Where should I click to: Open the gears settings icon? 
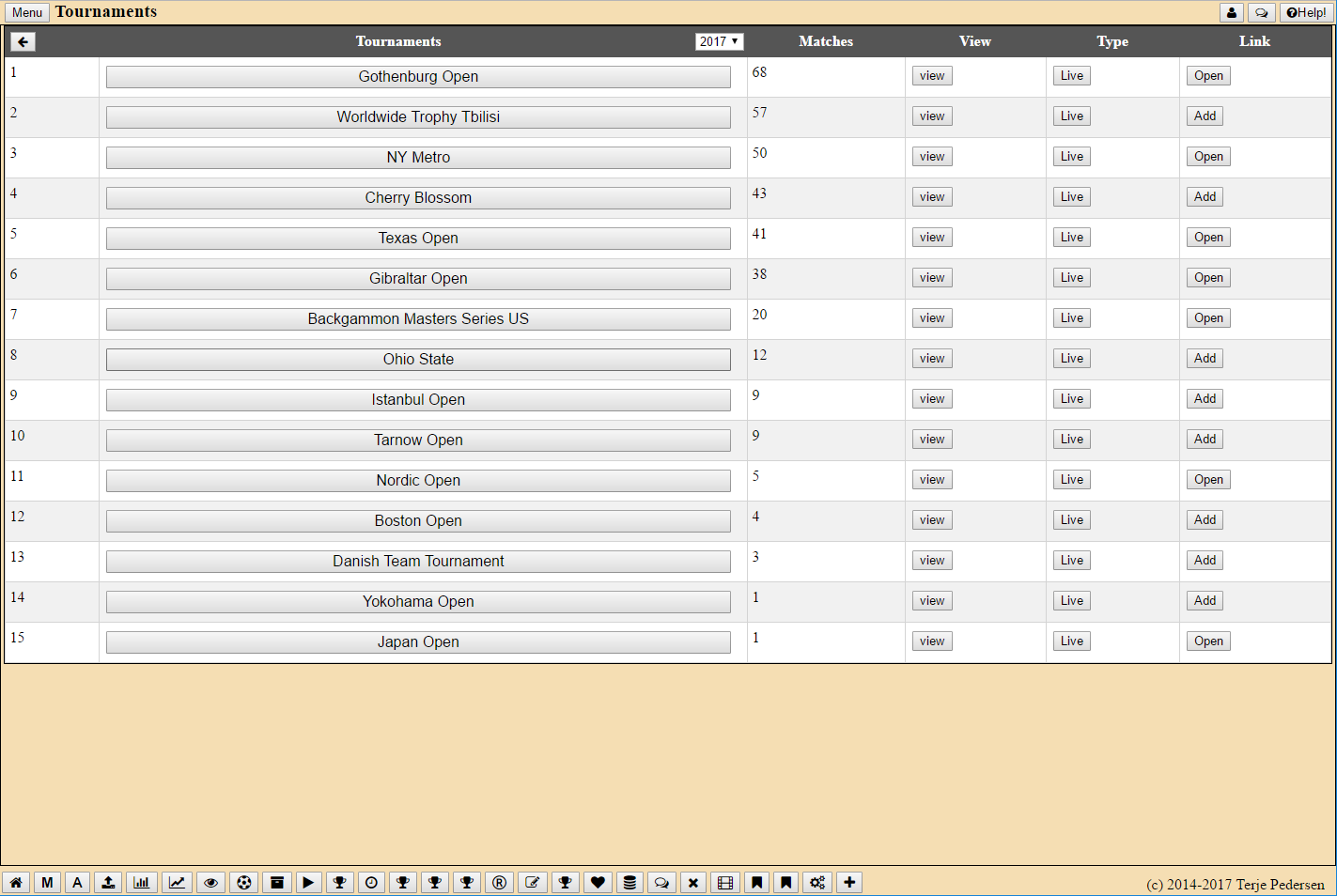click(x=817, y=883)
